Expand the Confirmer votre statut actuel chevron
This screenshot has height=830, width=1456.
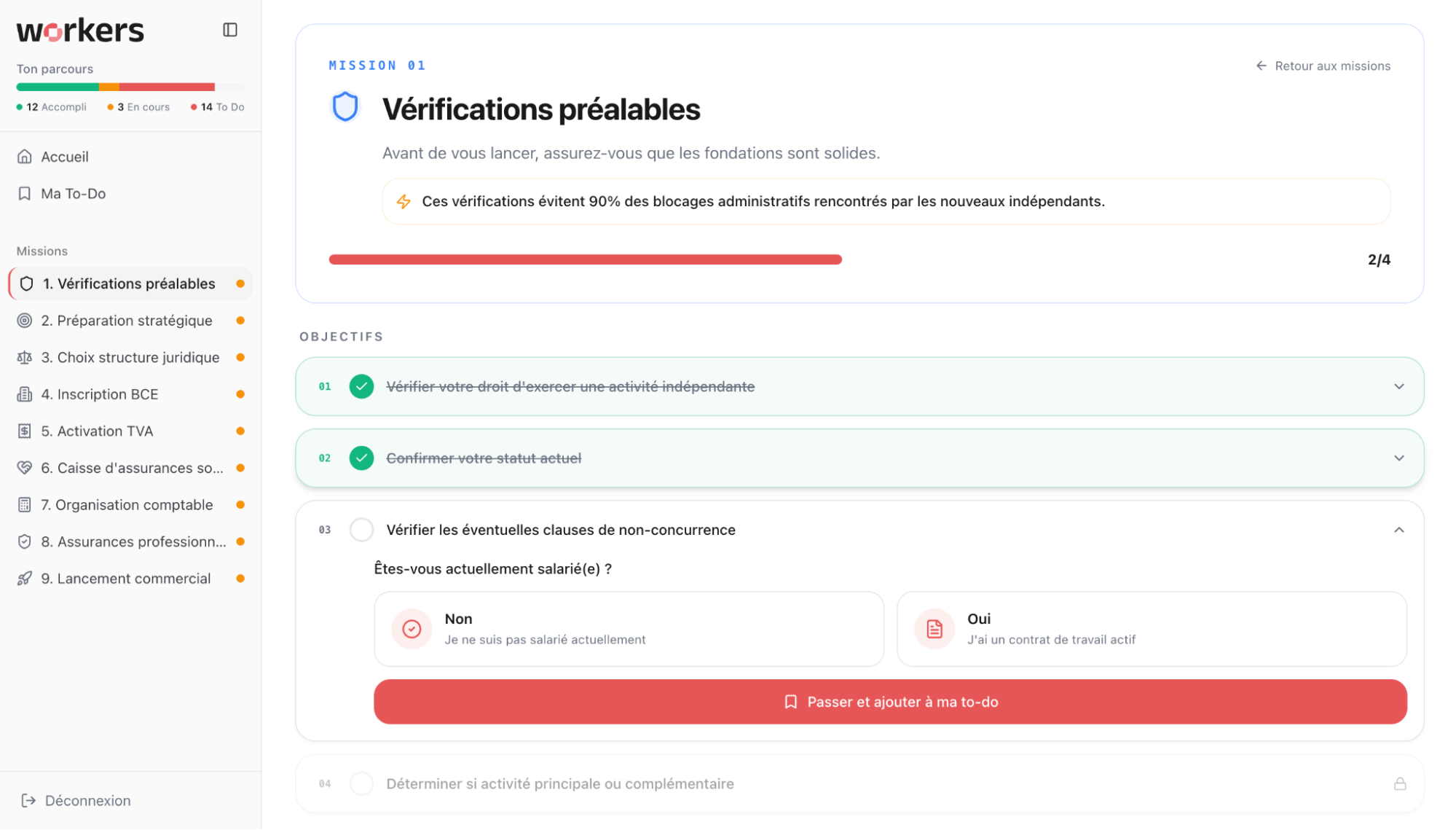click(x=1398, y=458)
